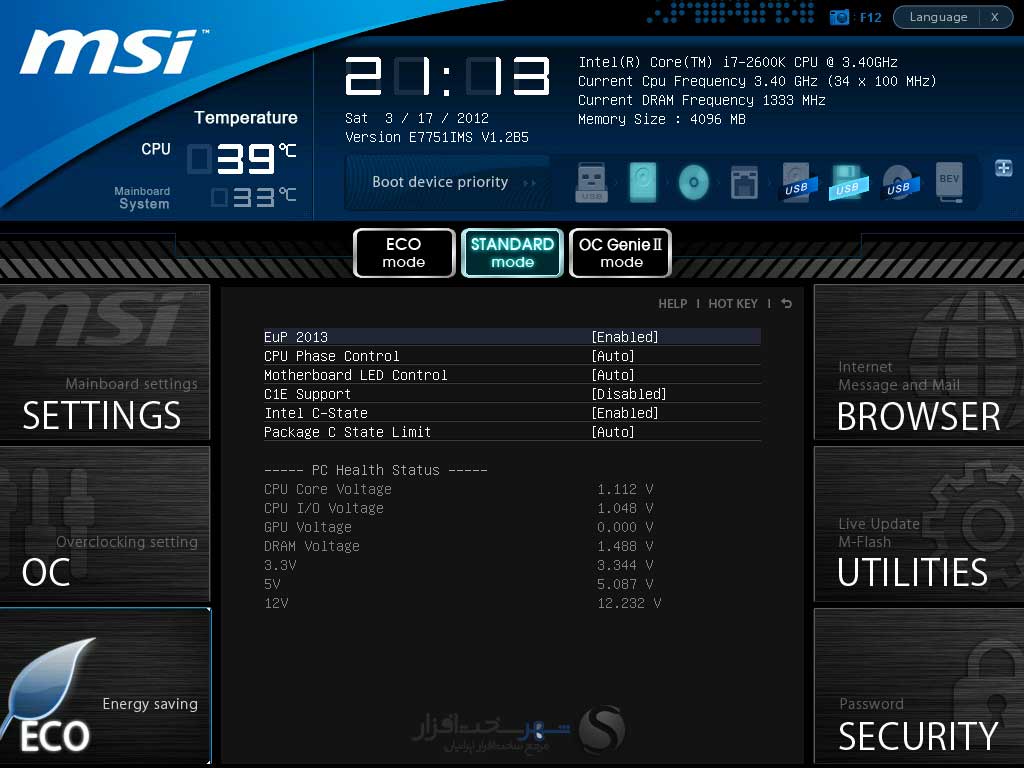The width and height of the screenshot is (1024, 768).
Task: Select the CD/DVD boot device icon
Action: [x=694, y=182]
